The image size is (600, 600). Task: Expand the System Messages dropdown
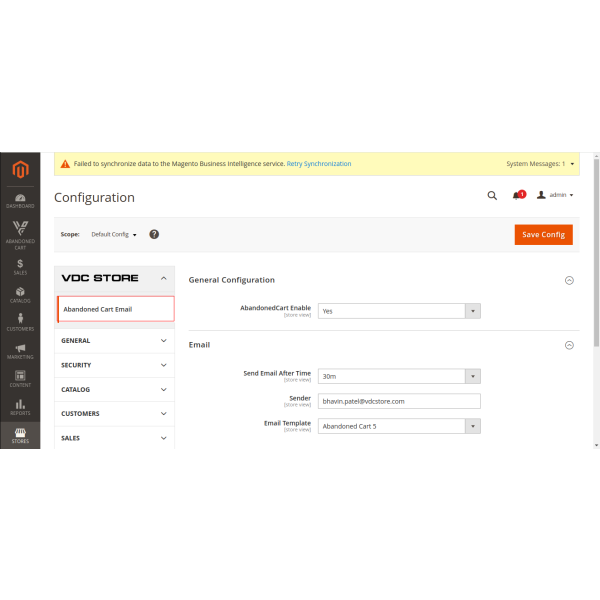click(x=540, y=164)
